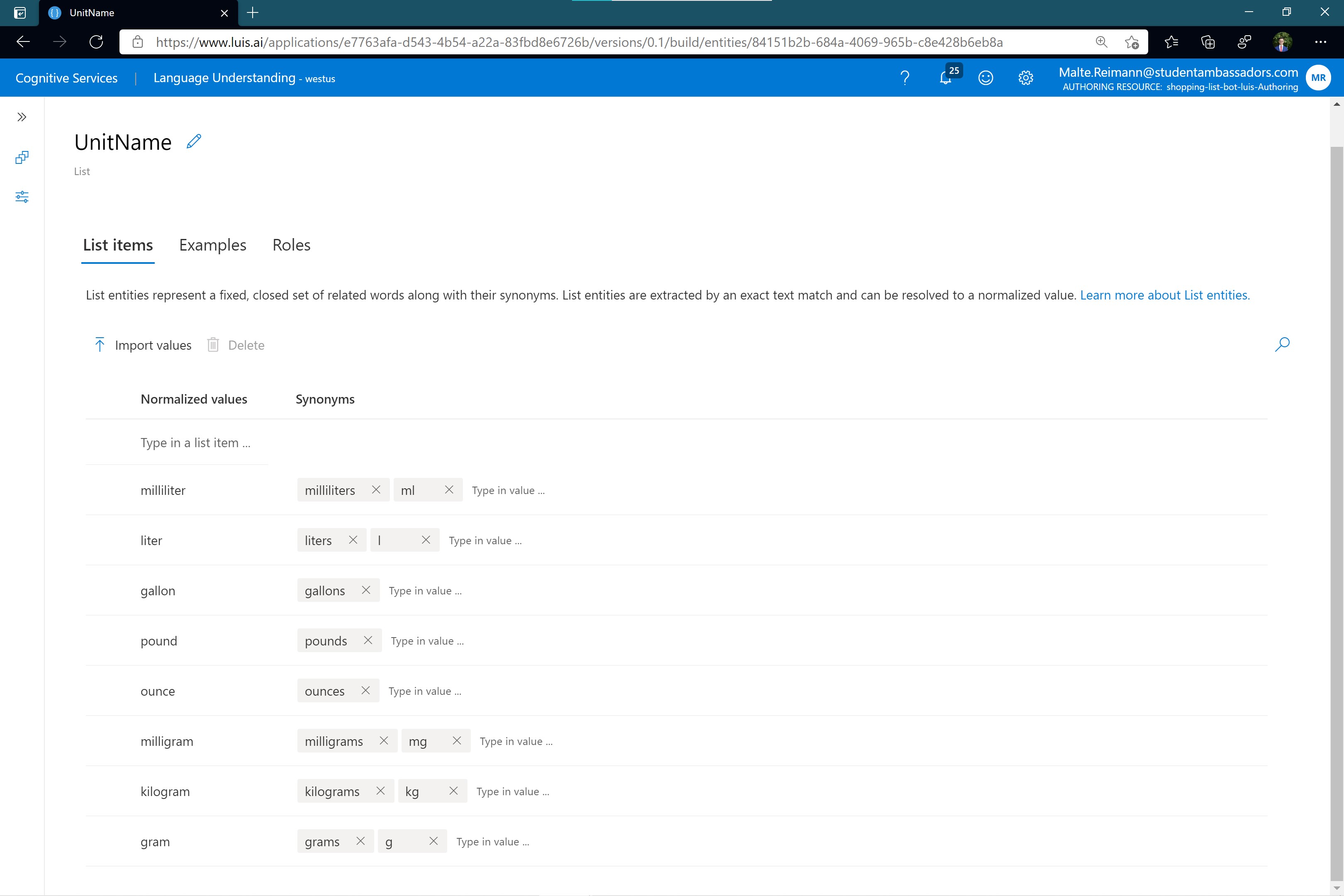This screenshot has width=1344, height=896.
Task: Open 'Learn more about List entities' link
Action: [1164, 295]
